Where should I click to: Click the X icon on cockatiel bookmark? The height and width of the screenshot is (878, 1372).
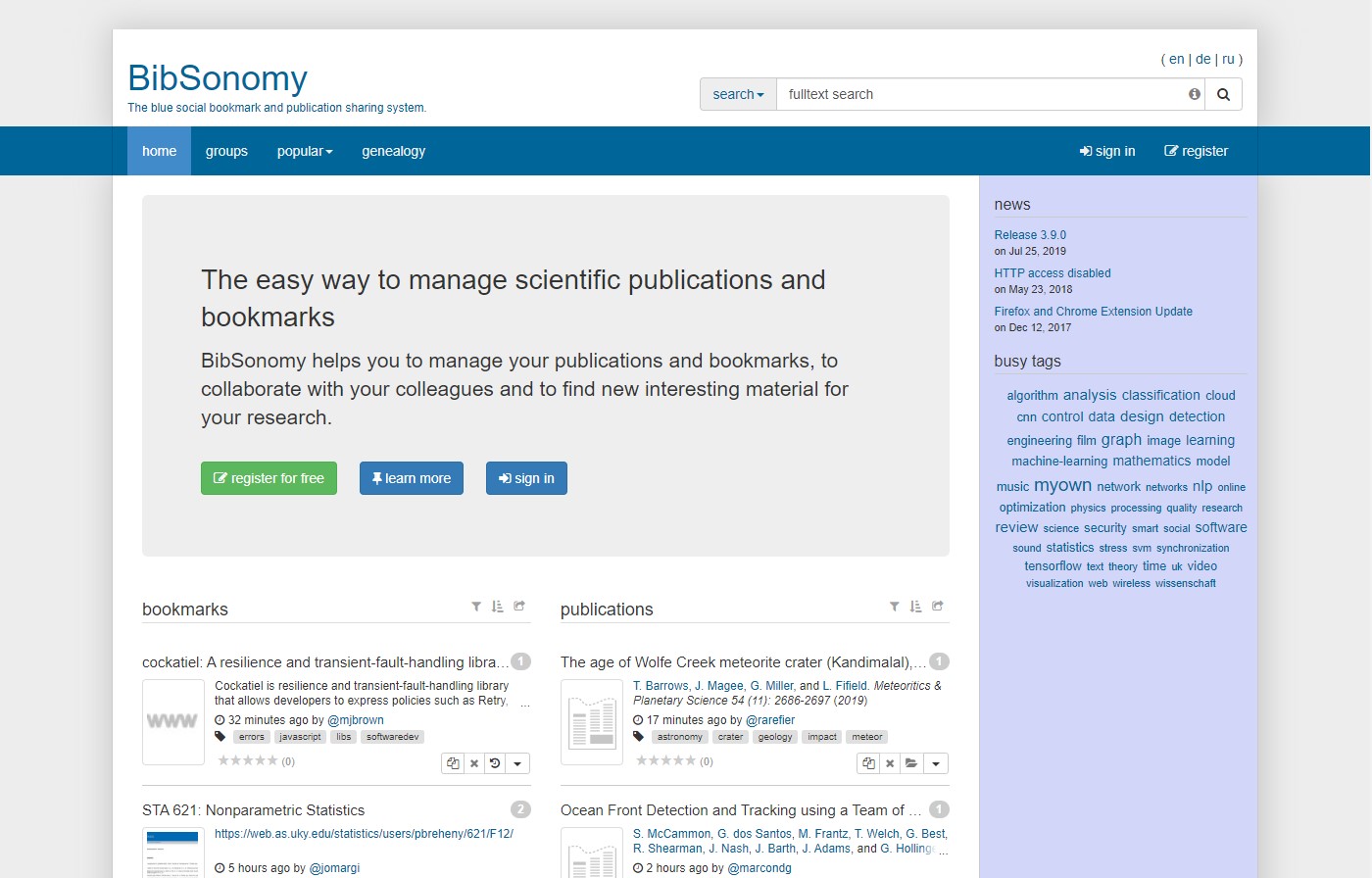474,763
